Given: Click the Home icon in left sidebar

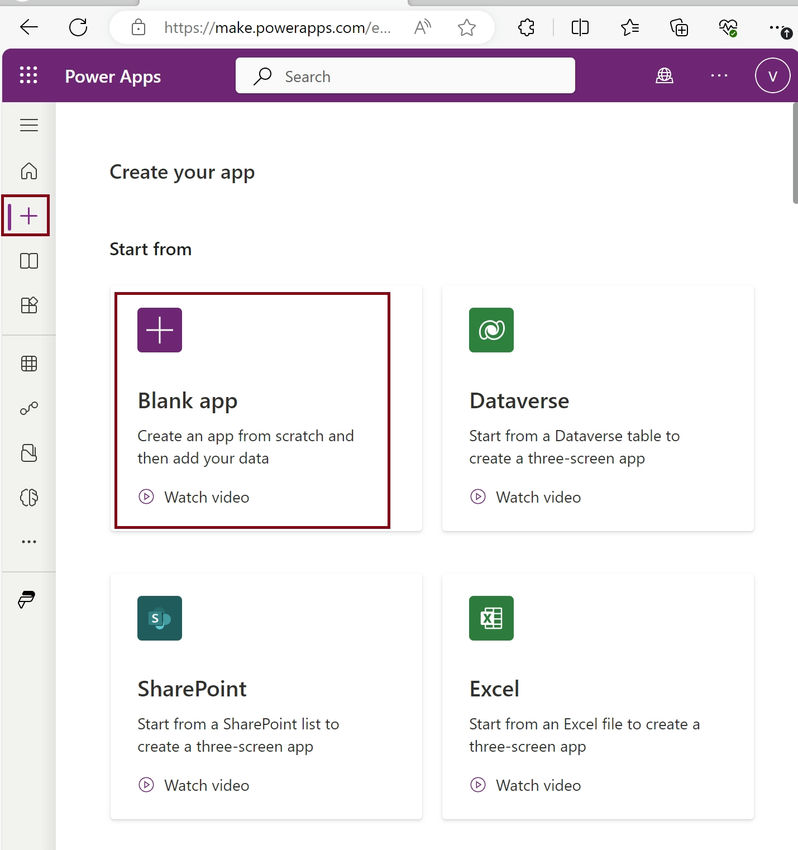Looking at the screenshot, I should click(29, 171).
